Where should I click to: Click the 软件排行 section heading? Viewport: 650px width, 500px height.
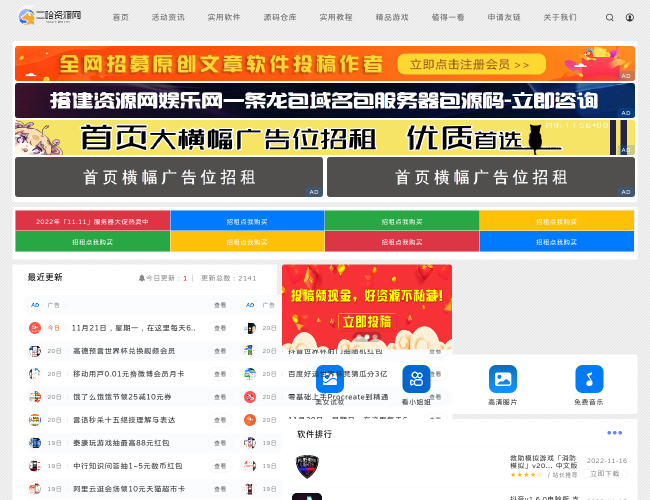pyautogui.click(x=314, y=434)
